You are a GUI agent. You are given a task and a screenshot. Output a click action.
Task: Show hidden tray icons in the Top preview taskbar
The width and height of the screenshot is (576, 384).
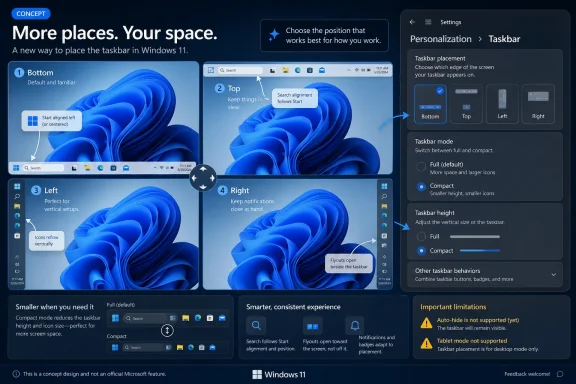pos(348,70)
